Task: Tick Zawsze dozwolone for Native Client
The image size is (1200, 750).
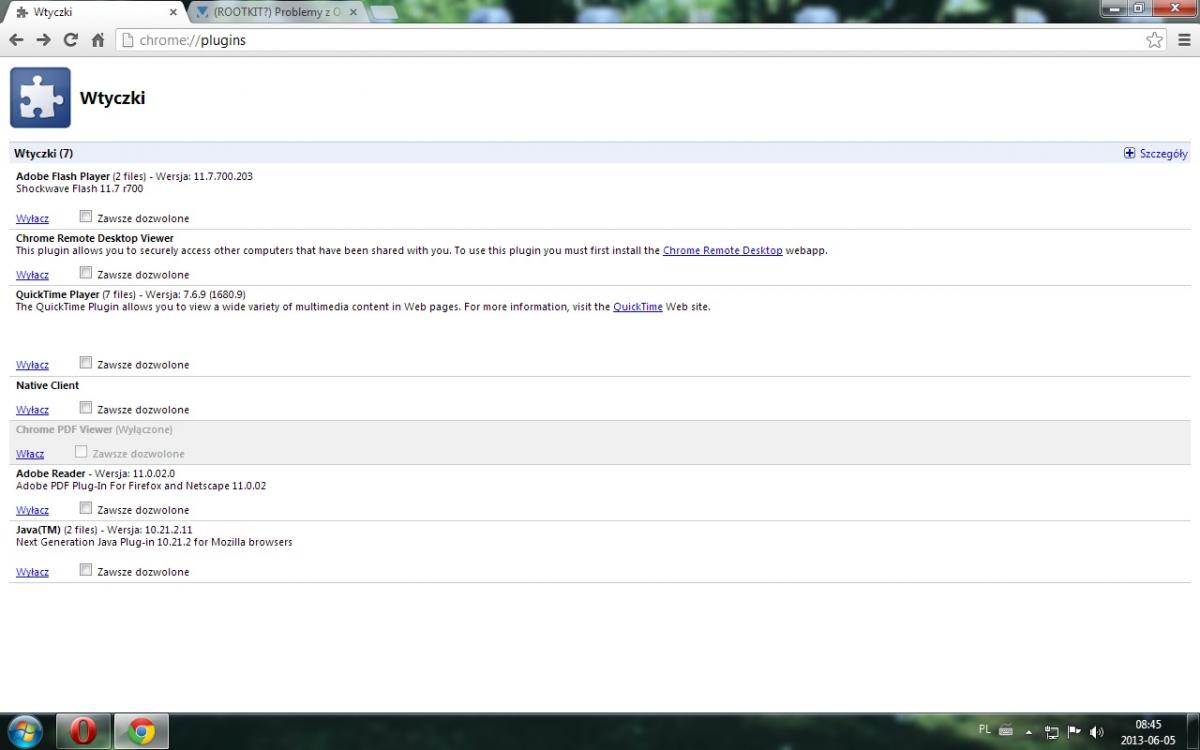Action: tap(86, 407)
